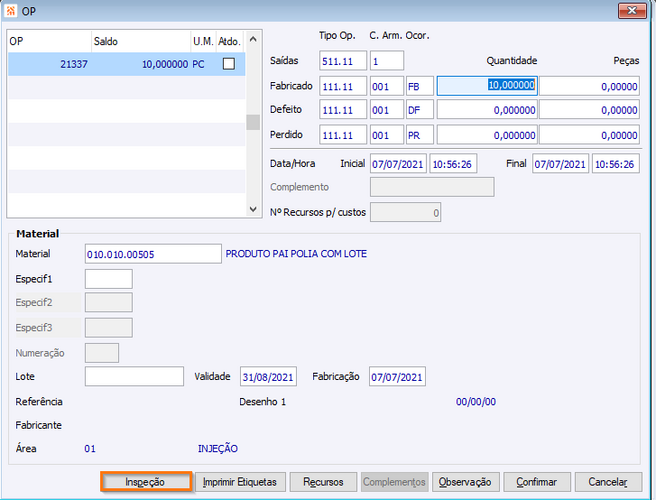The image size is (656, 500).
Task: Click the Numeração field
Action: [102, 353]
